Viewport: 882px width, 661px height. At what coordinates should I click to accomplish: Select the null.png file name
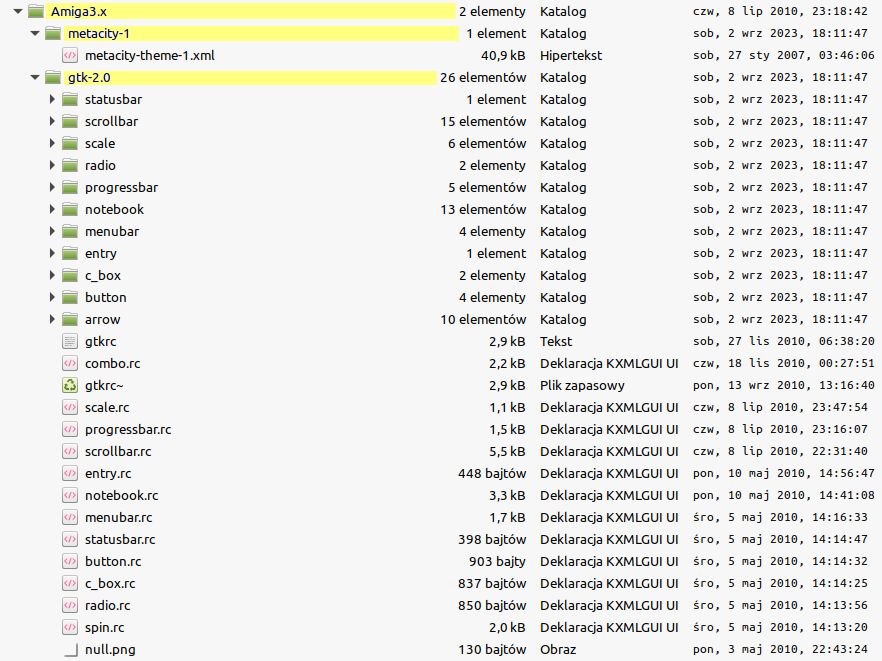pos(110,649)
